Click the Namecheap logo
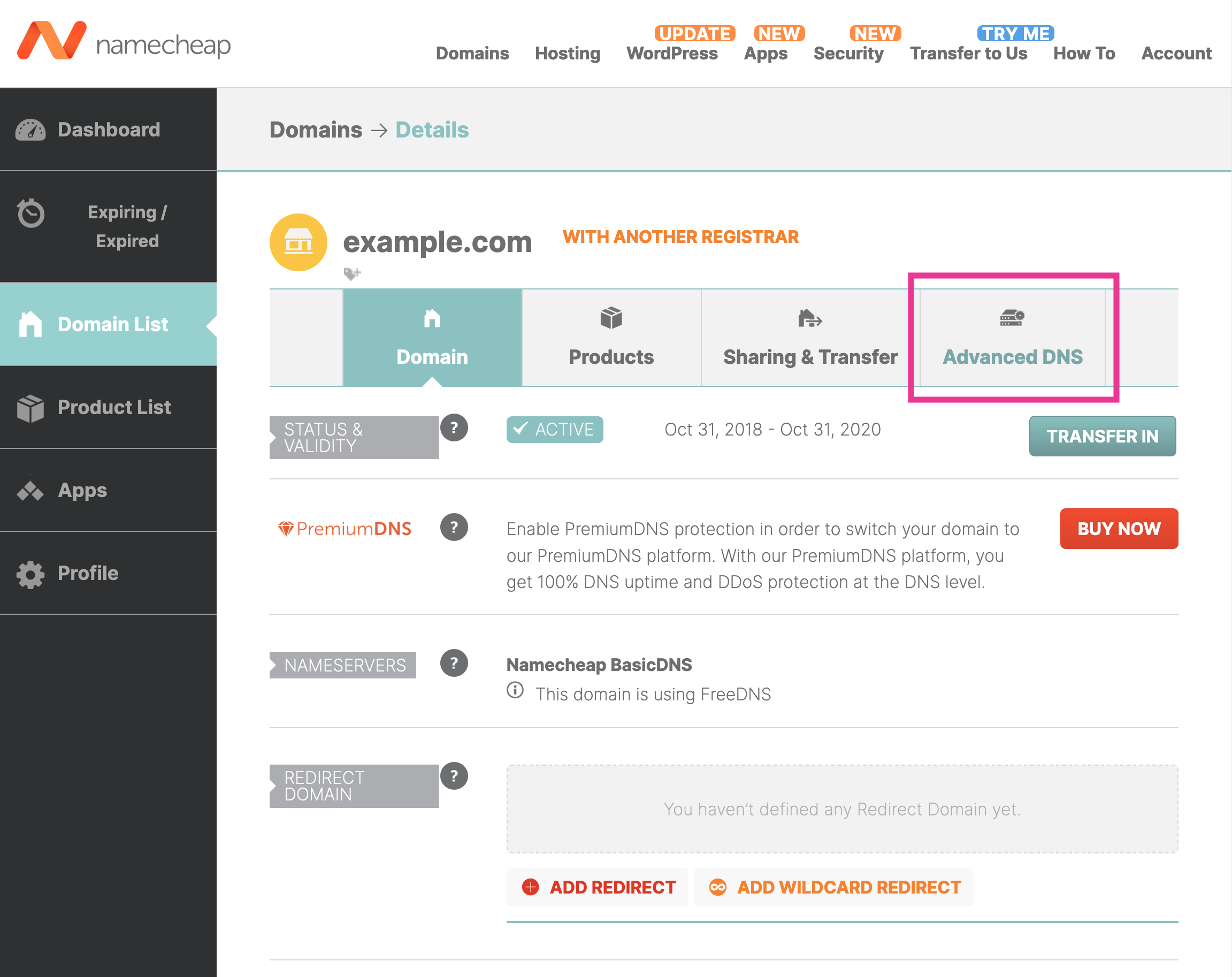This screenshot has height=977, width=1232. (x=124, y=41)
